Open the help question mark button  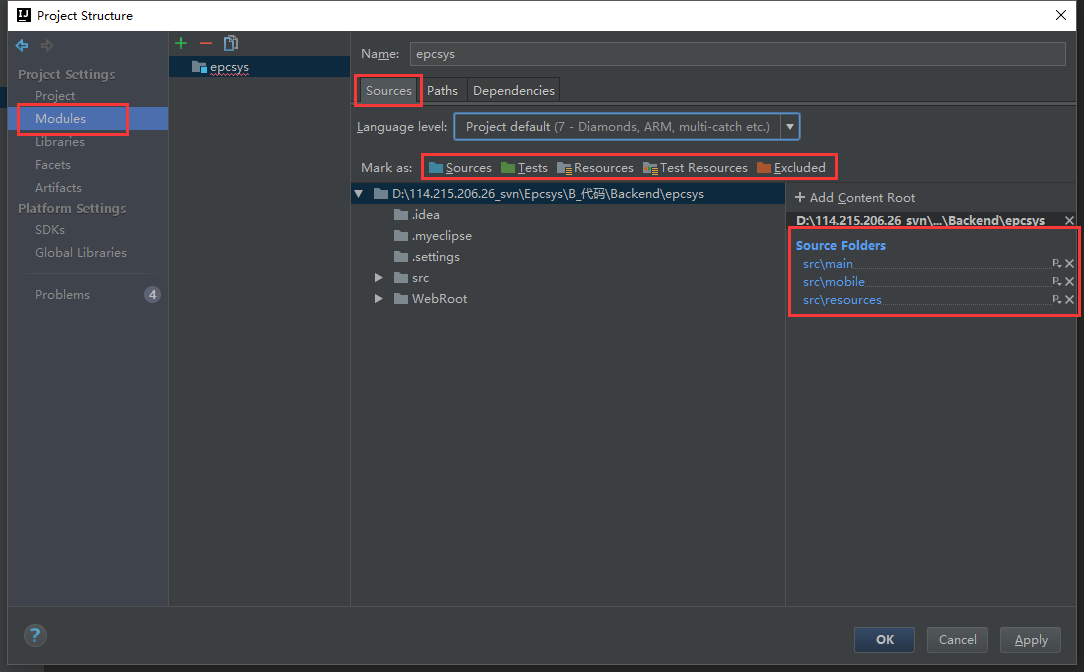click(x=35, y=635)
